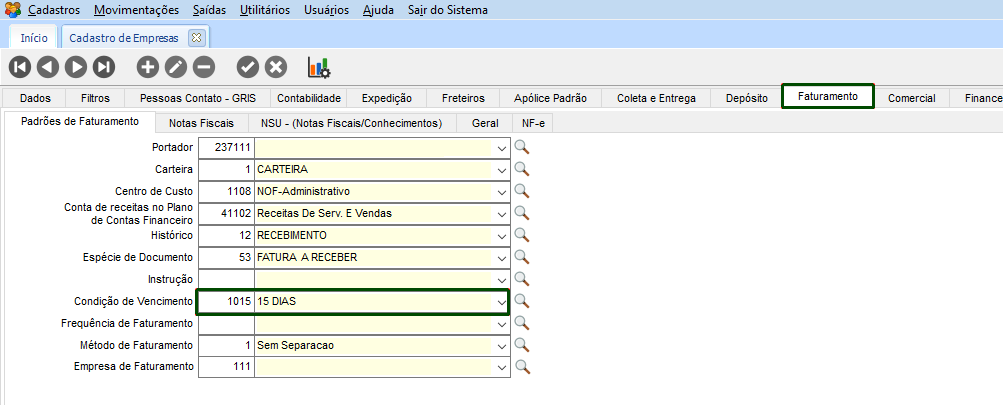Click the Portador code input field
The height and width of the screenshot is (405, 1003).
(226, 147)
